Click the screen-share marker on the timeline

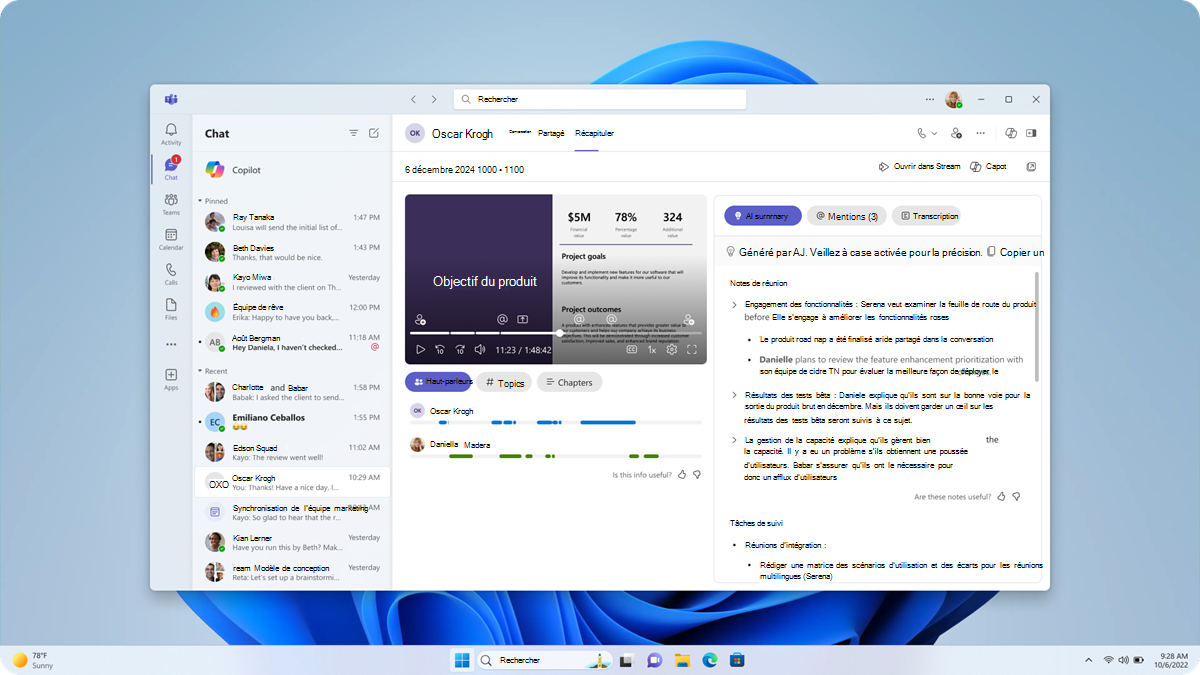click(522, 320)
